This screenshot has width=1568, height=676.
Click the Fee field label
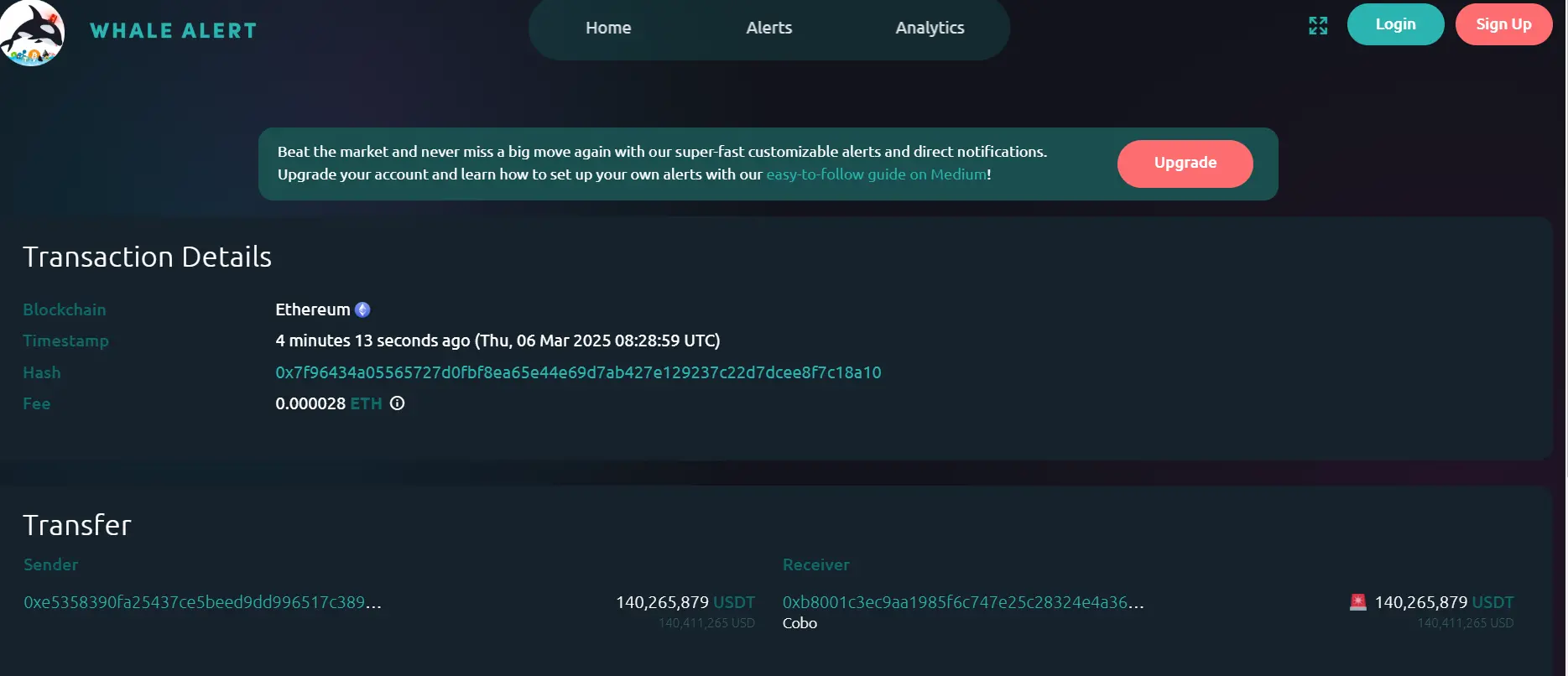click(37, 403)
